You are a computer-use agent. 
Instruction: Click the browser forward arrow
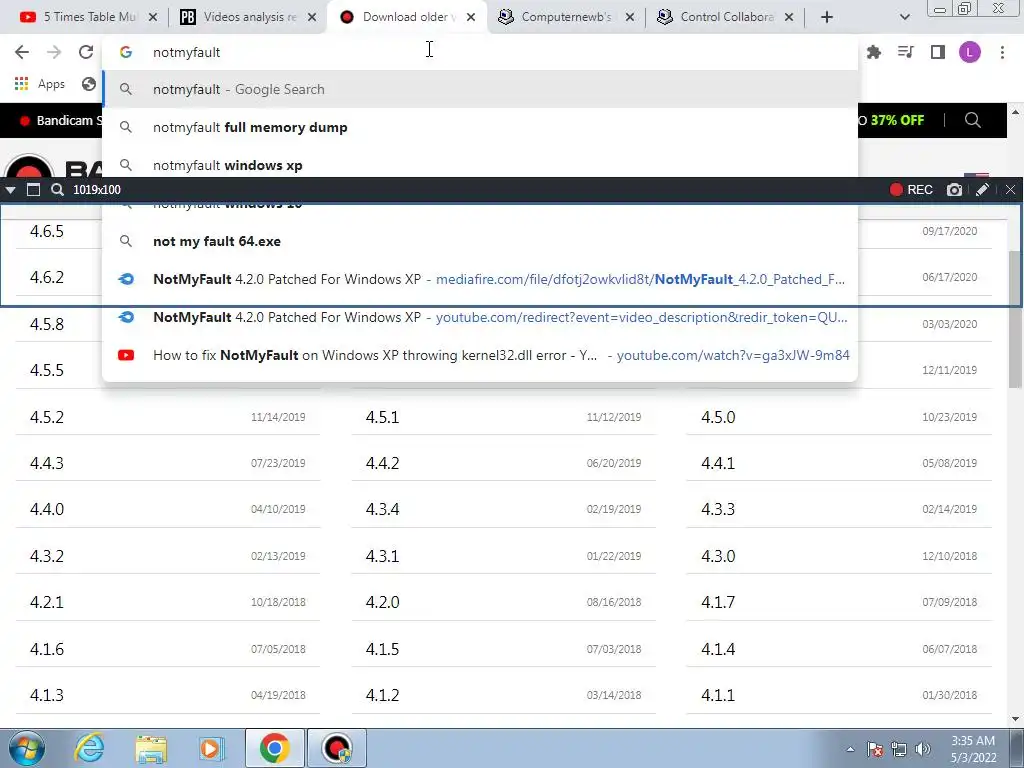[54, 52]
